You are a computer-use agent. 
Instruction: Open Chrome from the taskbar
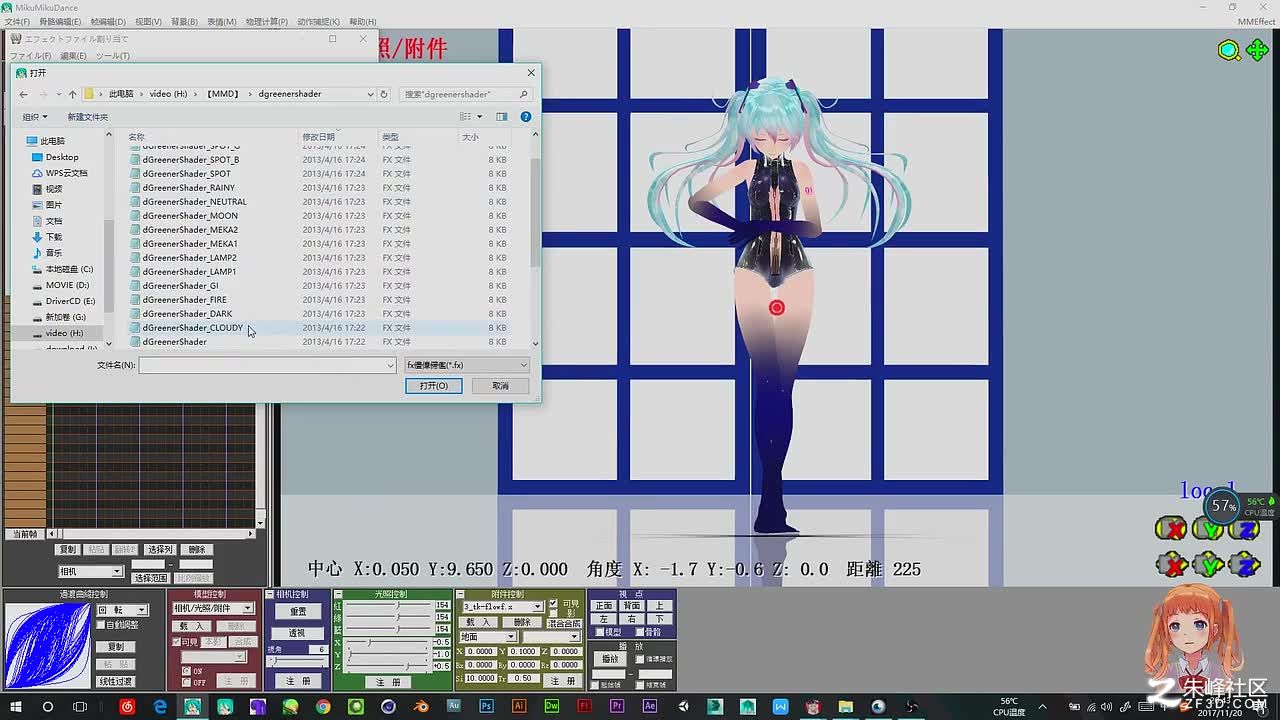tap(323, 707)
